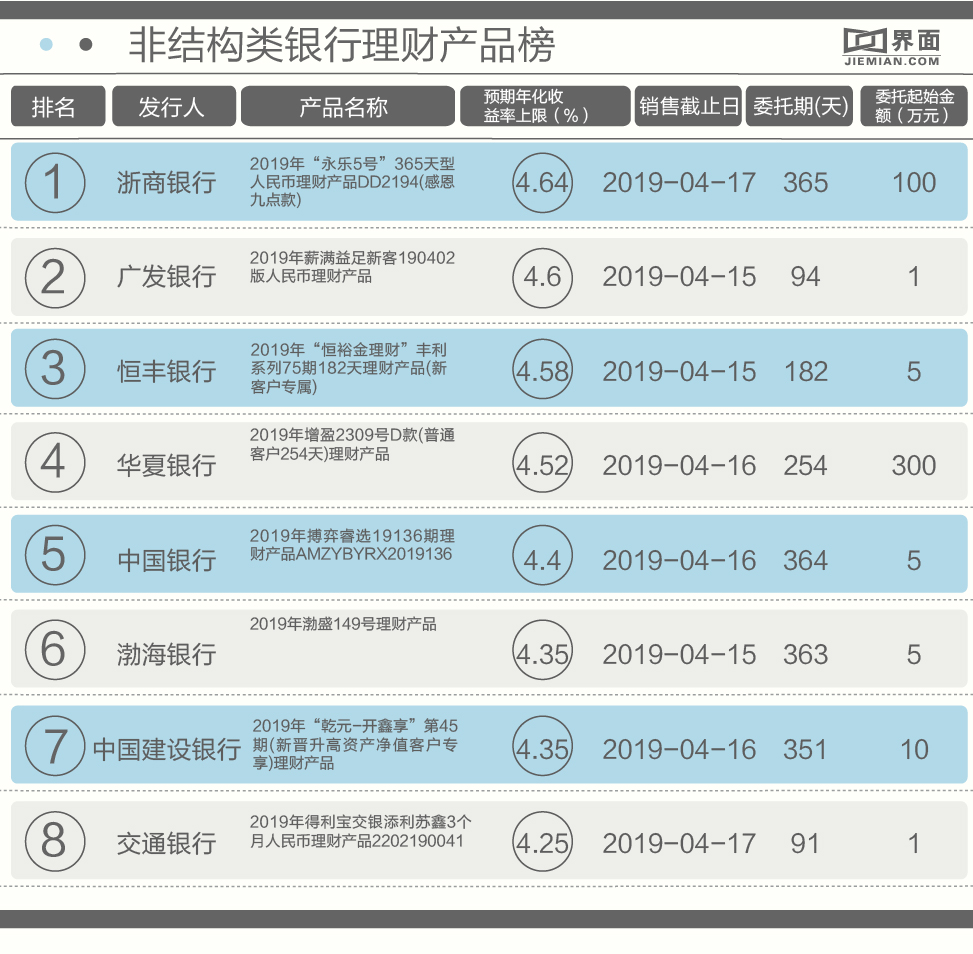Select the issuer 华夏银行
973x954 pixels.
166,466
